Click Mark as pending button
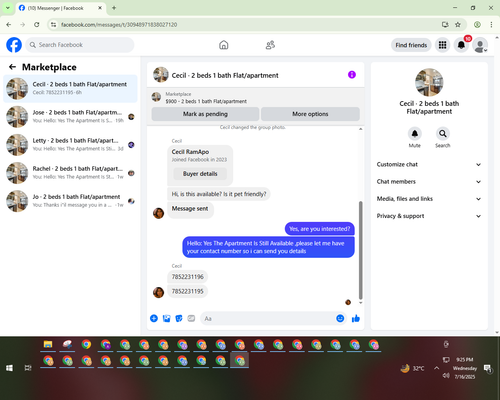Image resolution: width=500 pixels, height=400 pixels. (x=205, y=114)
